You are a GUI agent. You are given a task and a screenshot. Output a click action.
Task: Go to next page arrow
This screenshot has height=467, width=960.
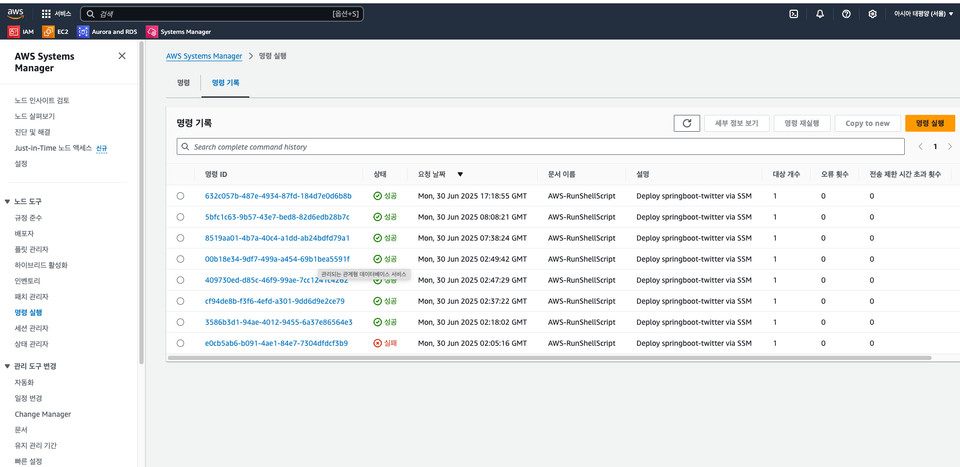coord(950,146)
